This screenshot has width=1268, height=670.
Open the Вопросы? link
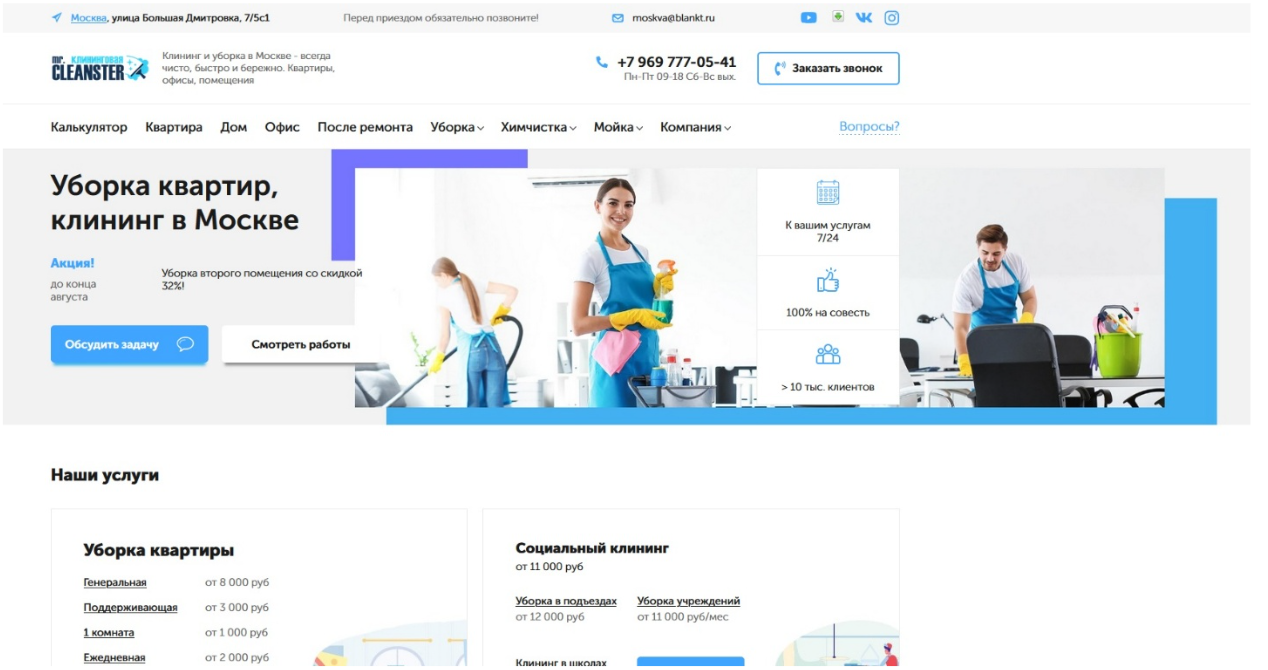click(869, 127)
